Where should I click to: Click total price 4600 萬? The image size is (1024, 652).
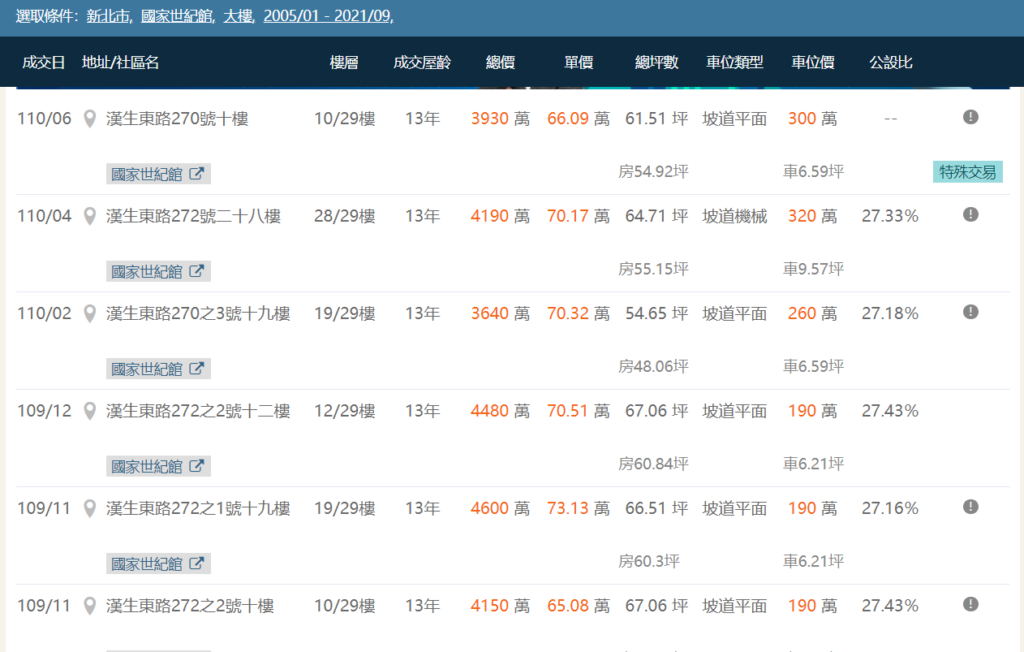500,508
